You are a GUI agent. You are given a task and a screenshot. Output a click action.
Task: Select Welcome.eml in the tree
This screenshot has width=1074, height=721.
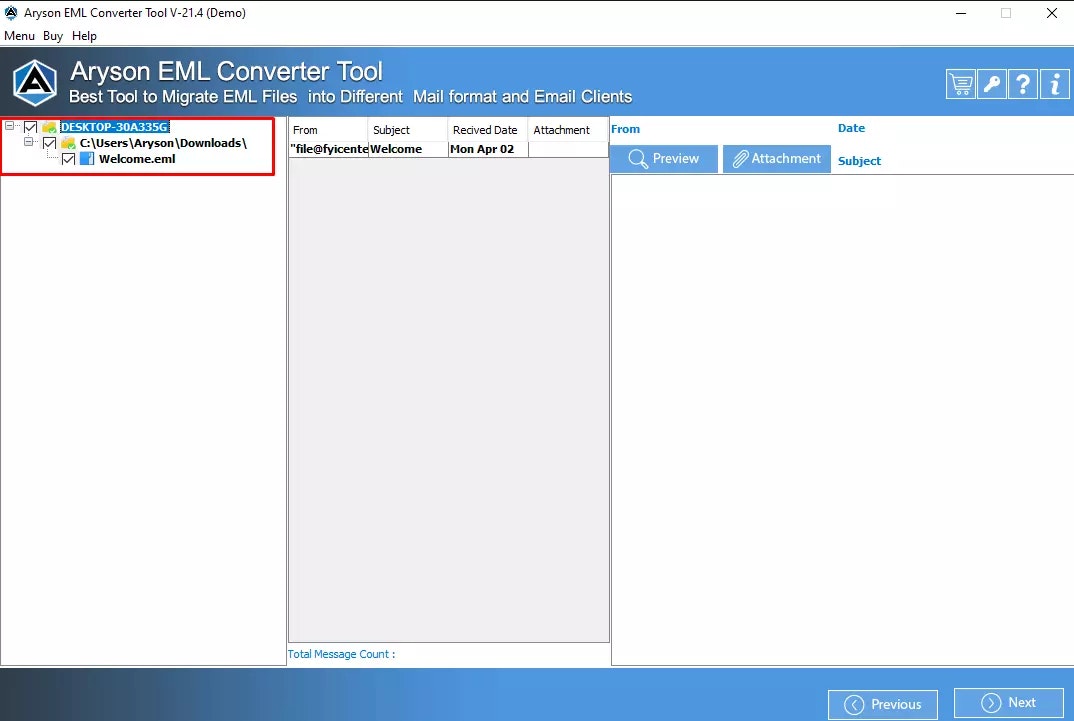(x=137, y=159)
